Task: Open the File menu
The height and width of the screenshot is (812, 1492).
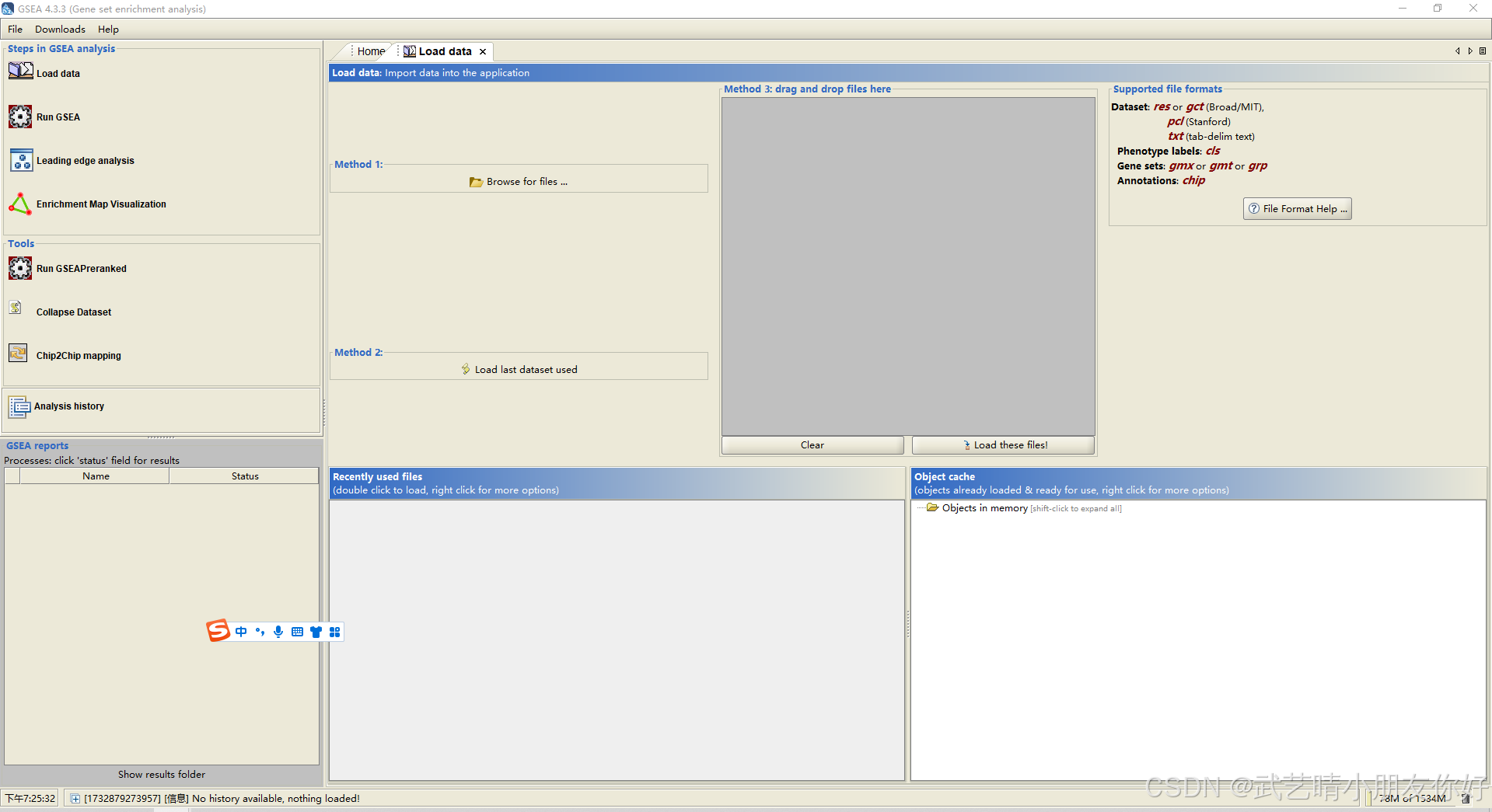Action: pos(15,30)
